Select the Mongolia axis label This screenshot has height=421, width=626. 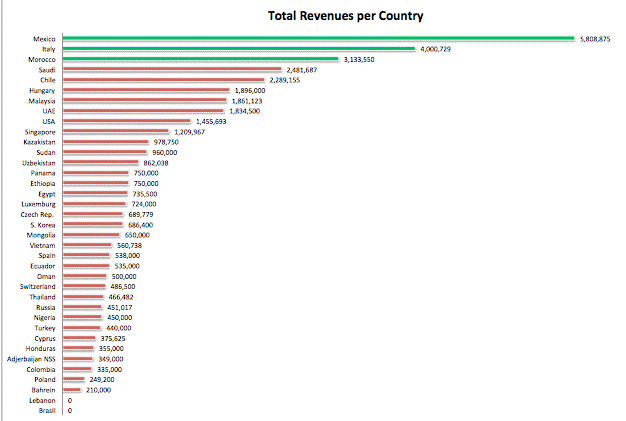pos(41,235)
